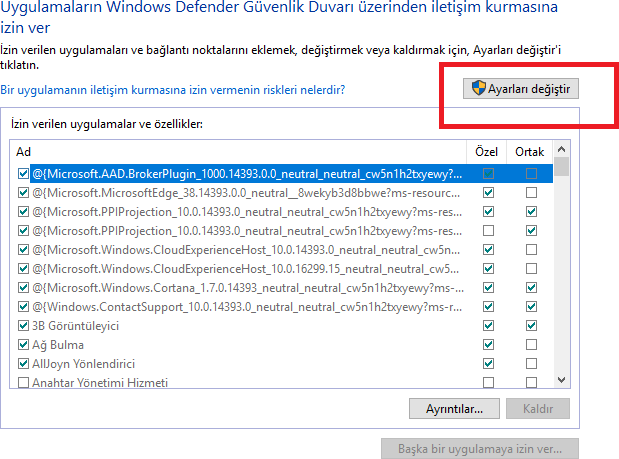Viewport: 619px width, 459px height.
Task: Open the Ayrıntılar... button
Action: pos(454,408)
